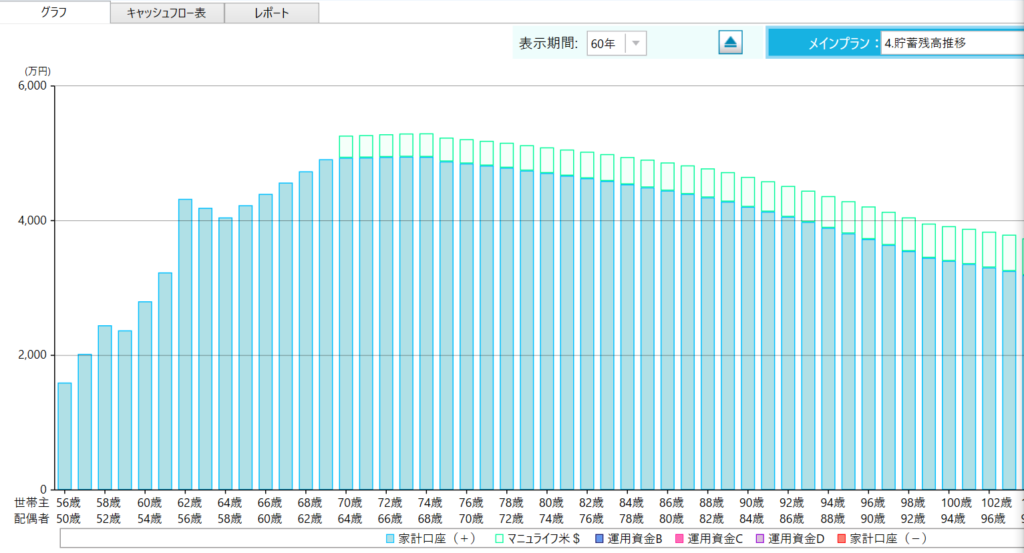This screenshot has height=553, width=1024.
Task: Click the 運用資金B legend square
Action: [597, 539]
